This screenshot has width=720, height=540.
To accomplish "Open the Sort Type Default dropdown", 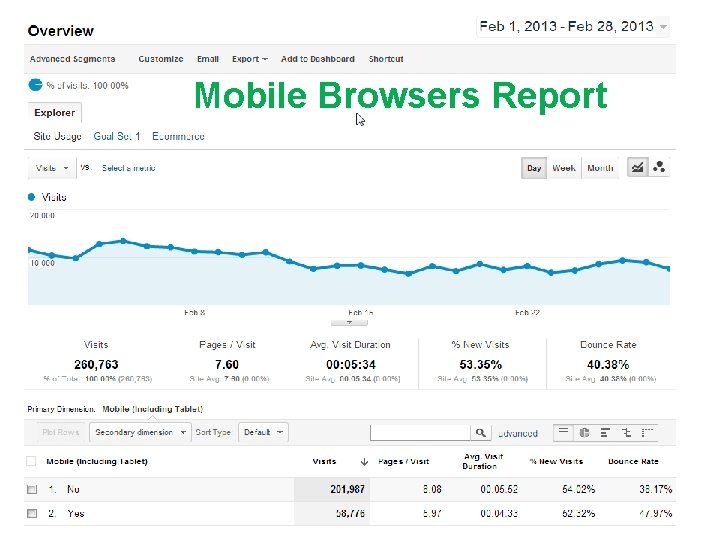I will click(263, 432).
